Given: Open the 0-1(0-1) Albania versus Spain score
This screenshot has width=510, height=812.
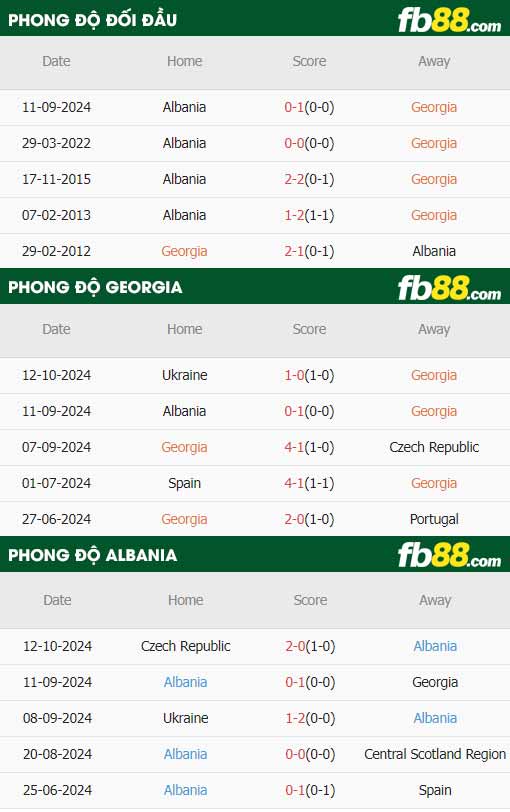Looking at the screenshot, I should 310,790.
